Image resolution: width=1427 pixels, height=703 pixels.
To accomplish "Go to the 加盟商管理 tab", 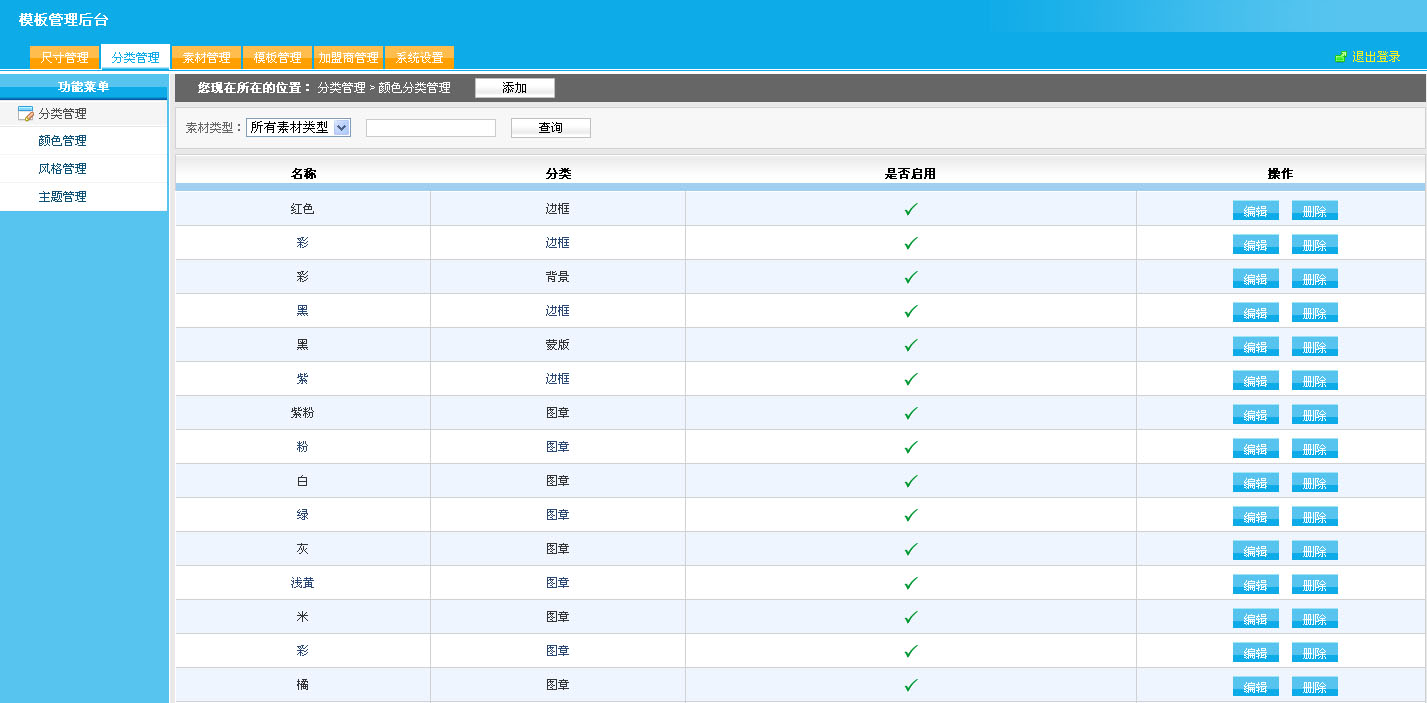I will tap(349, 58).
